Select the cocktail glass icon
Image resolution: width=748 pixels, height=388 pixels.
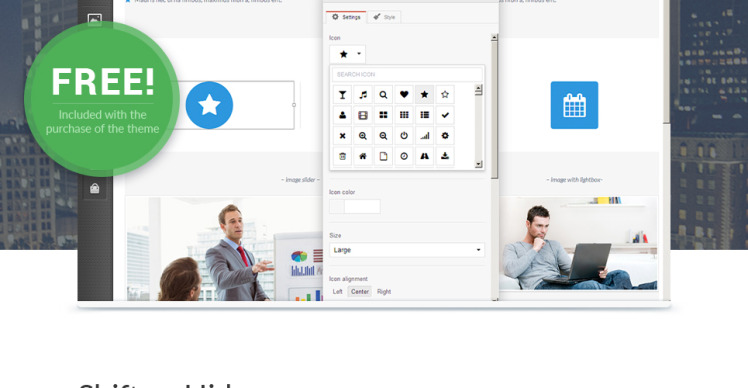coord(342,94)
